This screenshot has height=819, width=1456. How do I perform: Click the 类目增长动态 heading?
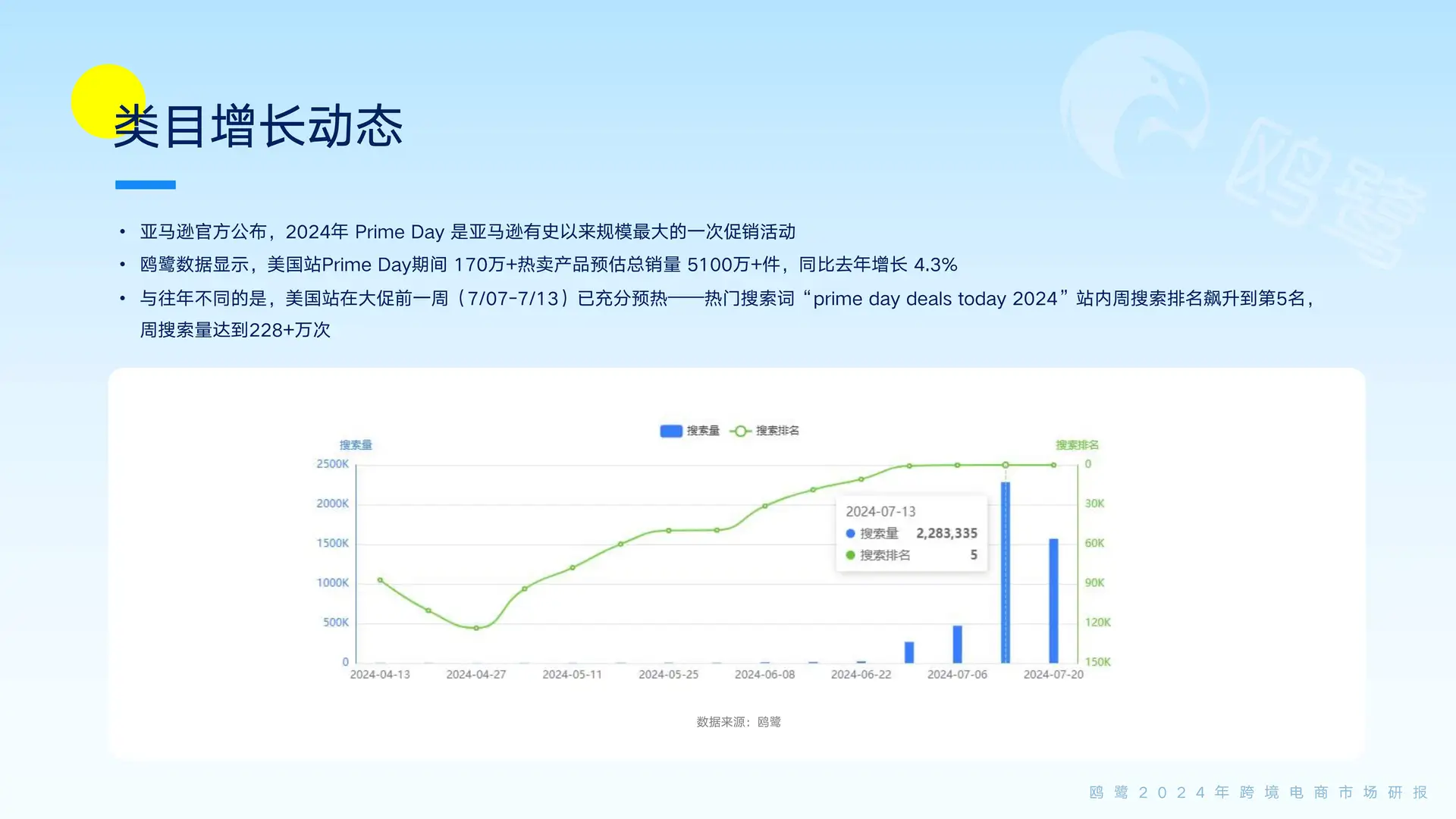tap(258, 126)
